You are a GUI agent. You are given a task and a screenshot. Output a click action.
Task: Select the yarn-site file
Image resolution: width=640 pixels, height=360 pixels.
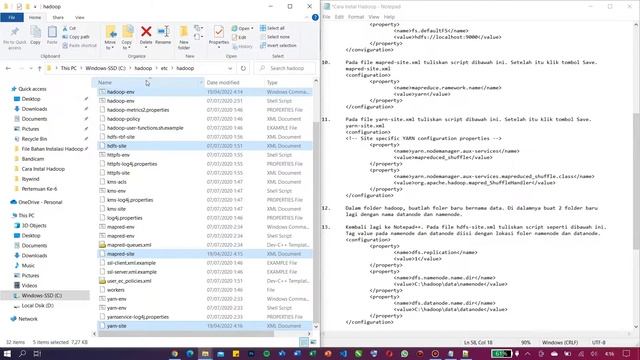coord(205,326)
